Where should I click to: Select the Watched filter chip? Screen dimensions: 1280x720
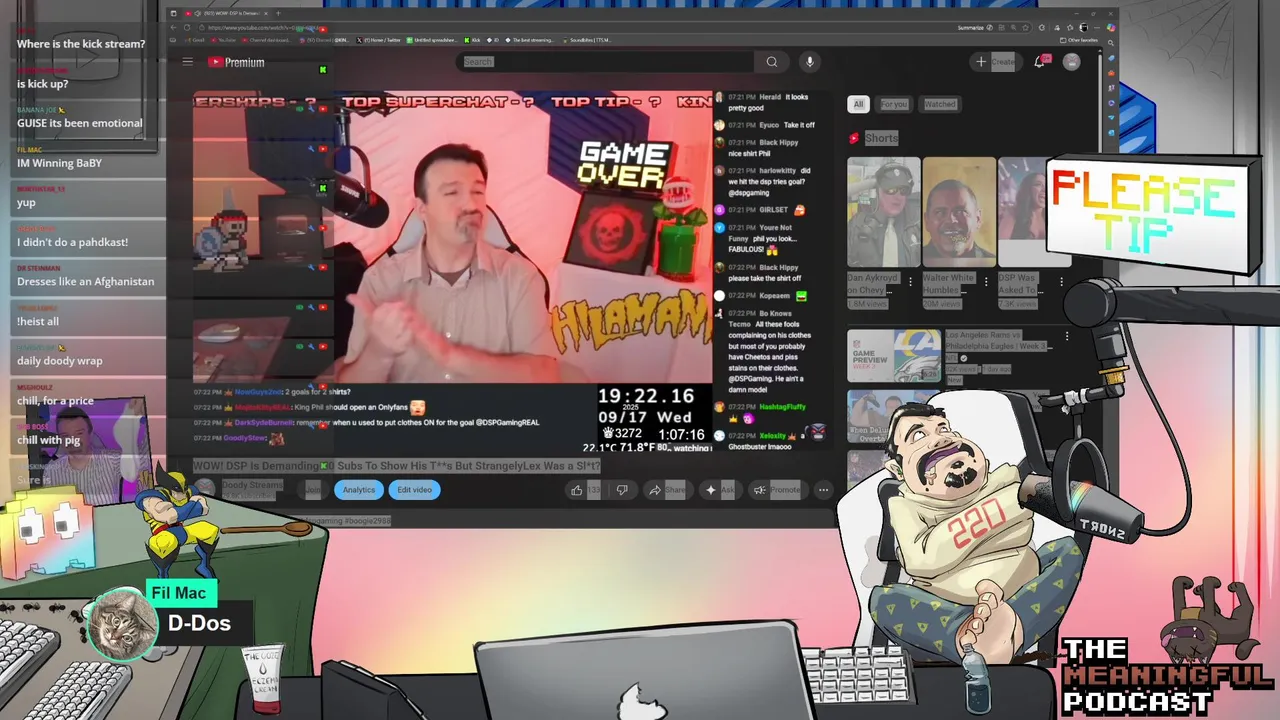tap(940, 104)
